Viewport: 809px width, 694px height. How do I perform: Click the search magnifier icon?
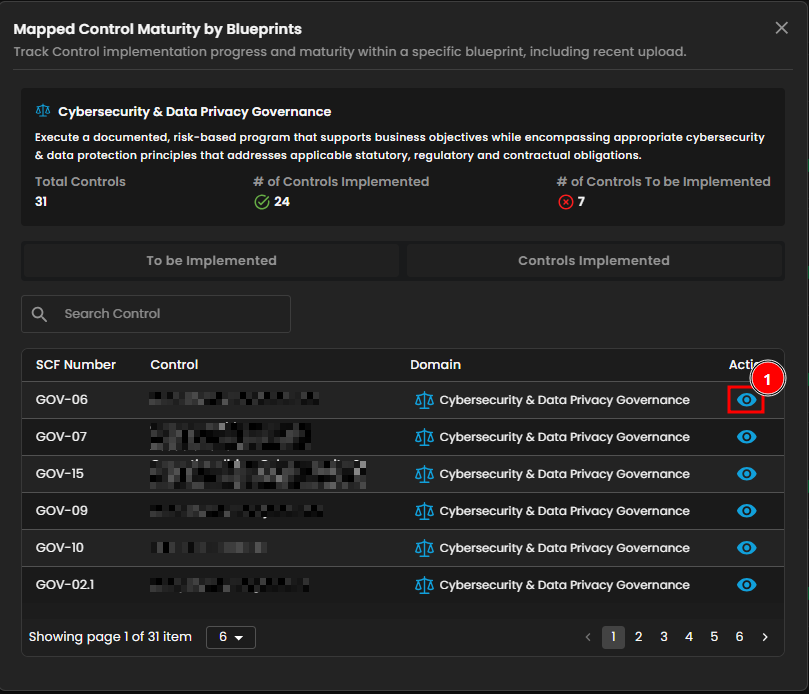click(40, 314)
